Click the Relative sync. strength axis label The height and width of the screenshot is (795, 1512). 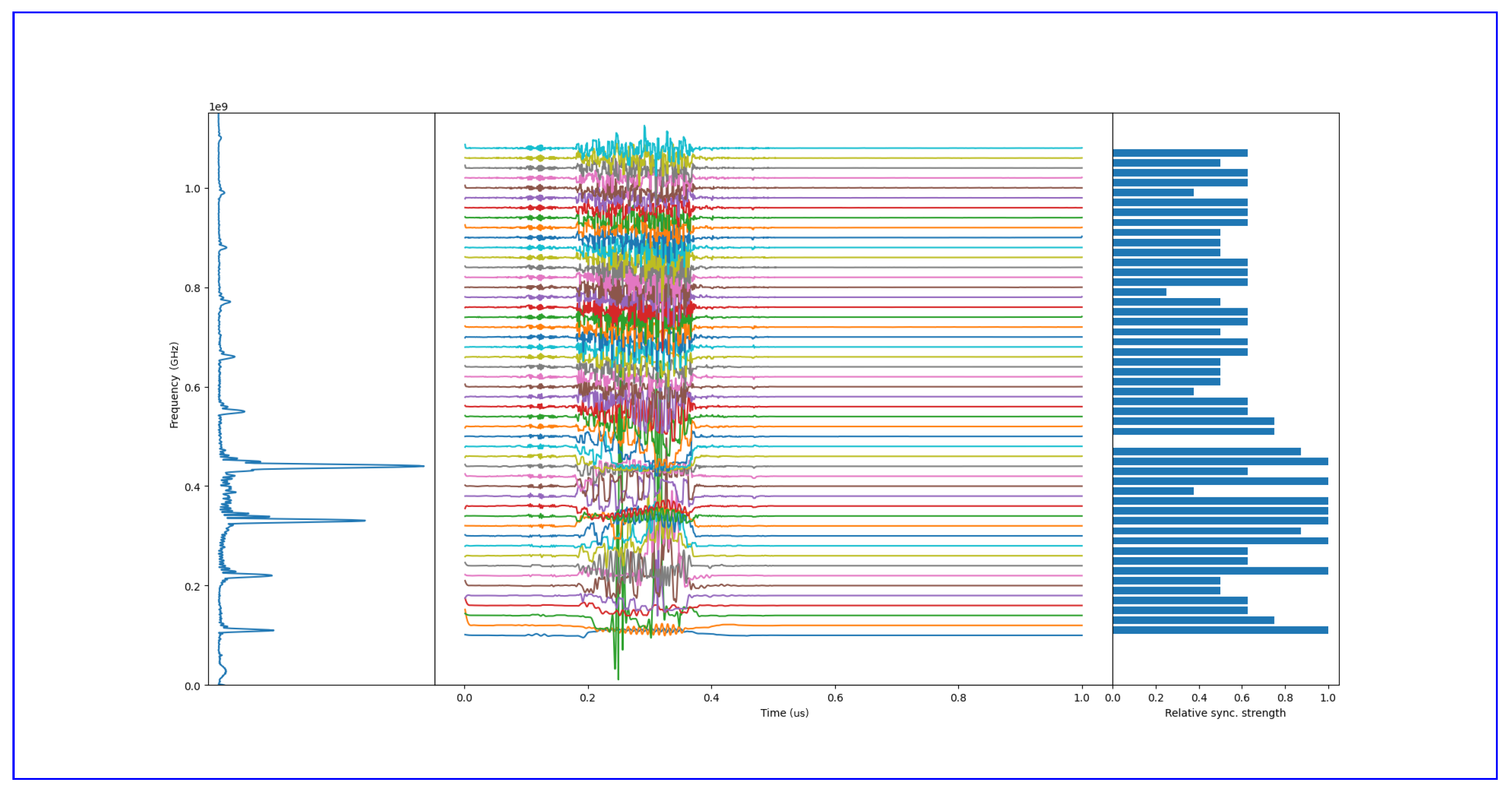[x=1225, y=713]
